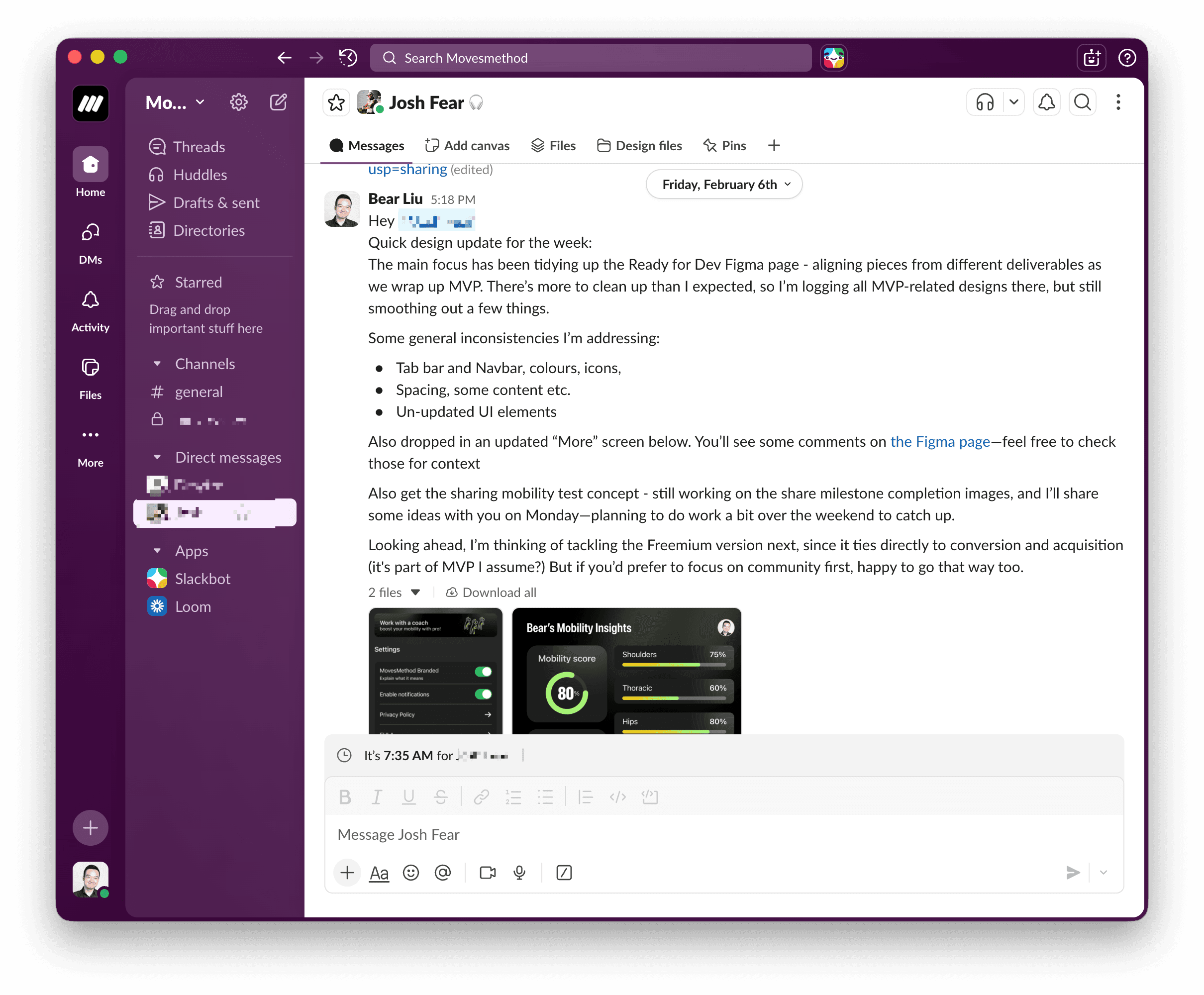Insert an emoji in the message composer
This screenshot has height=995, width=1204.
point(411,872)
